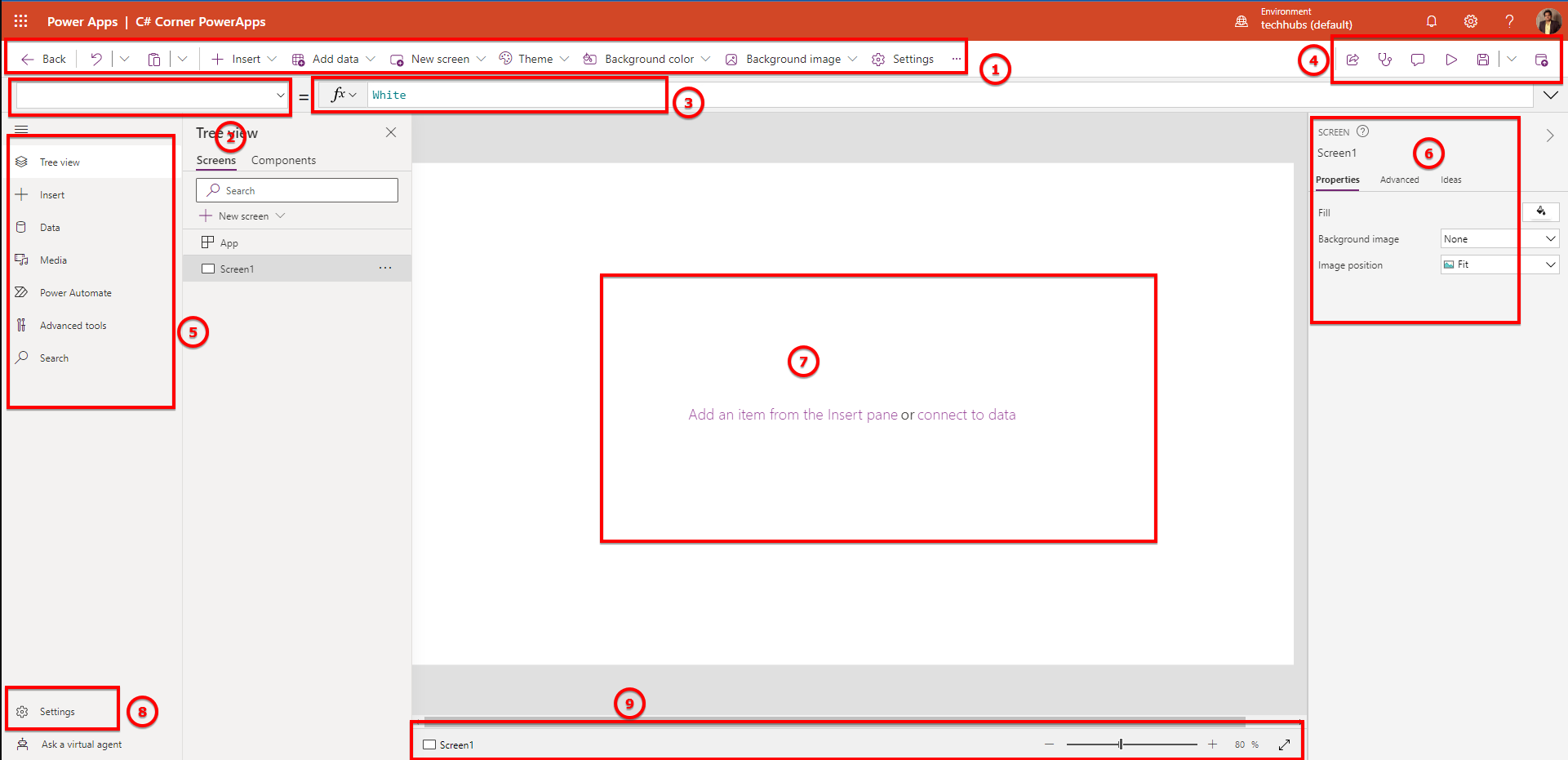Select the Tree view icon in the sidebar

tap(21, 161)
